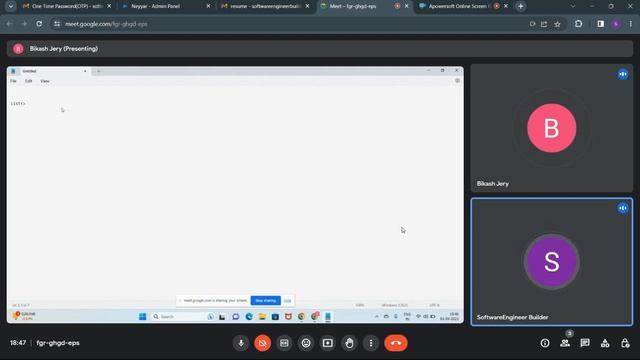
Task: Toggle Chrome side panel
Action: 600,24
